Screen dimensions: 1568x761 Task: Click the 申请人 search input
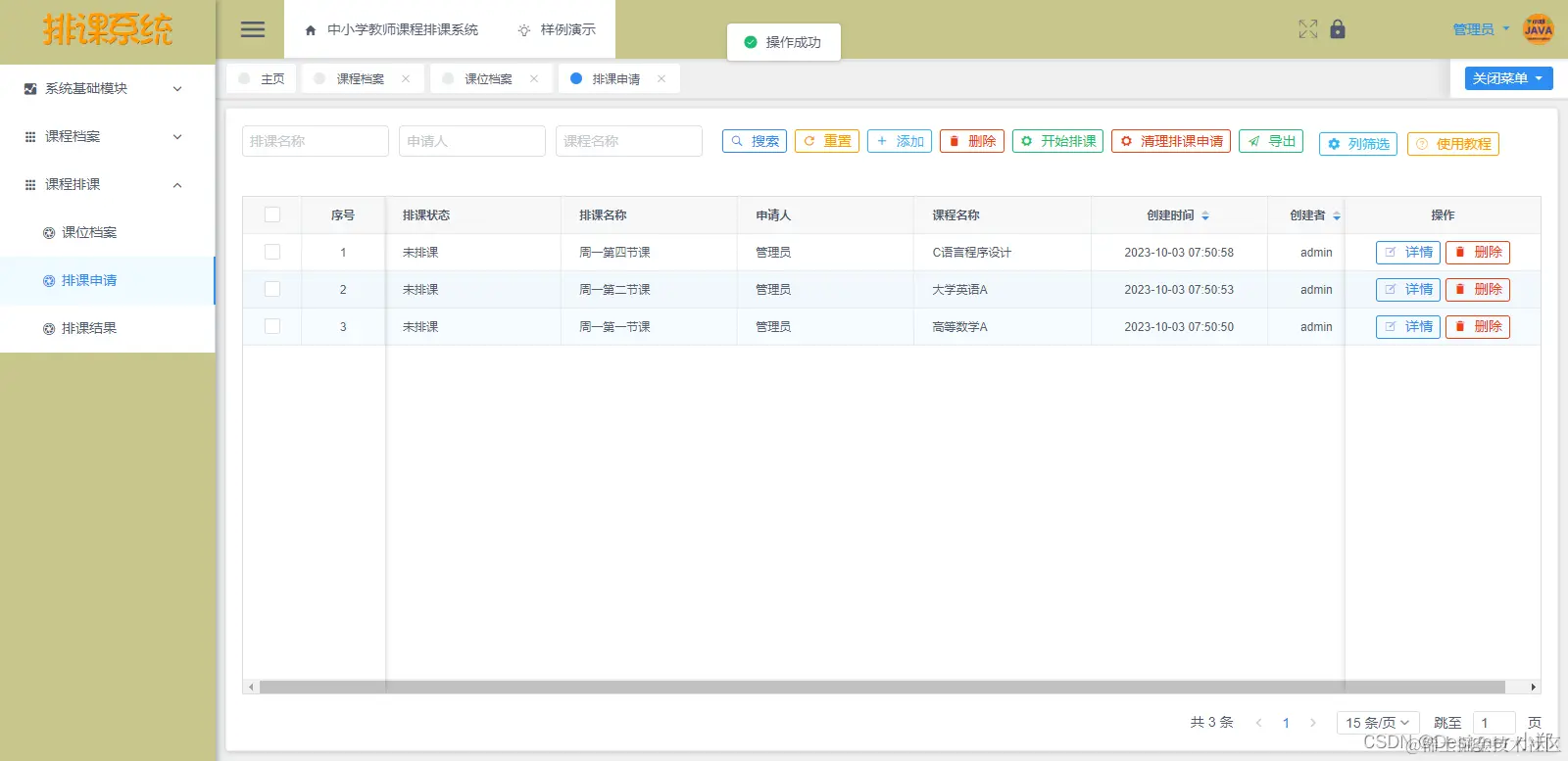point(472,141)
